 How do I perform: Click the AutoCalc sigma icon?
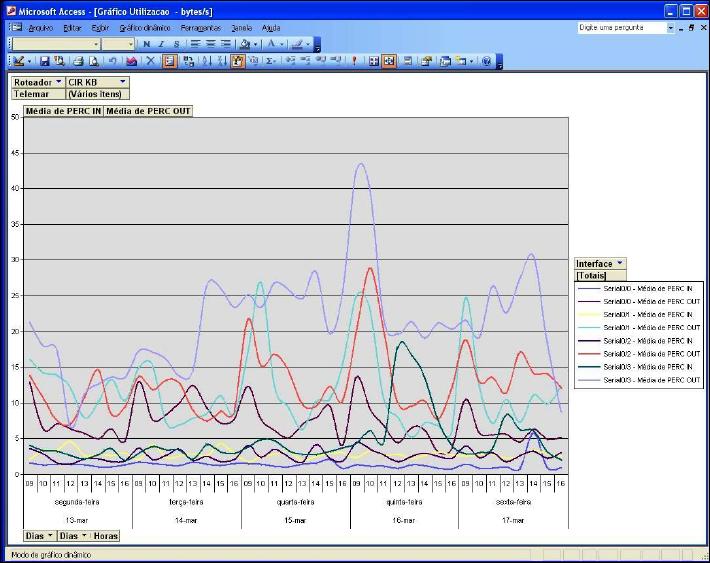tap(270, 61)
